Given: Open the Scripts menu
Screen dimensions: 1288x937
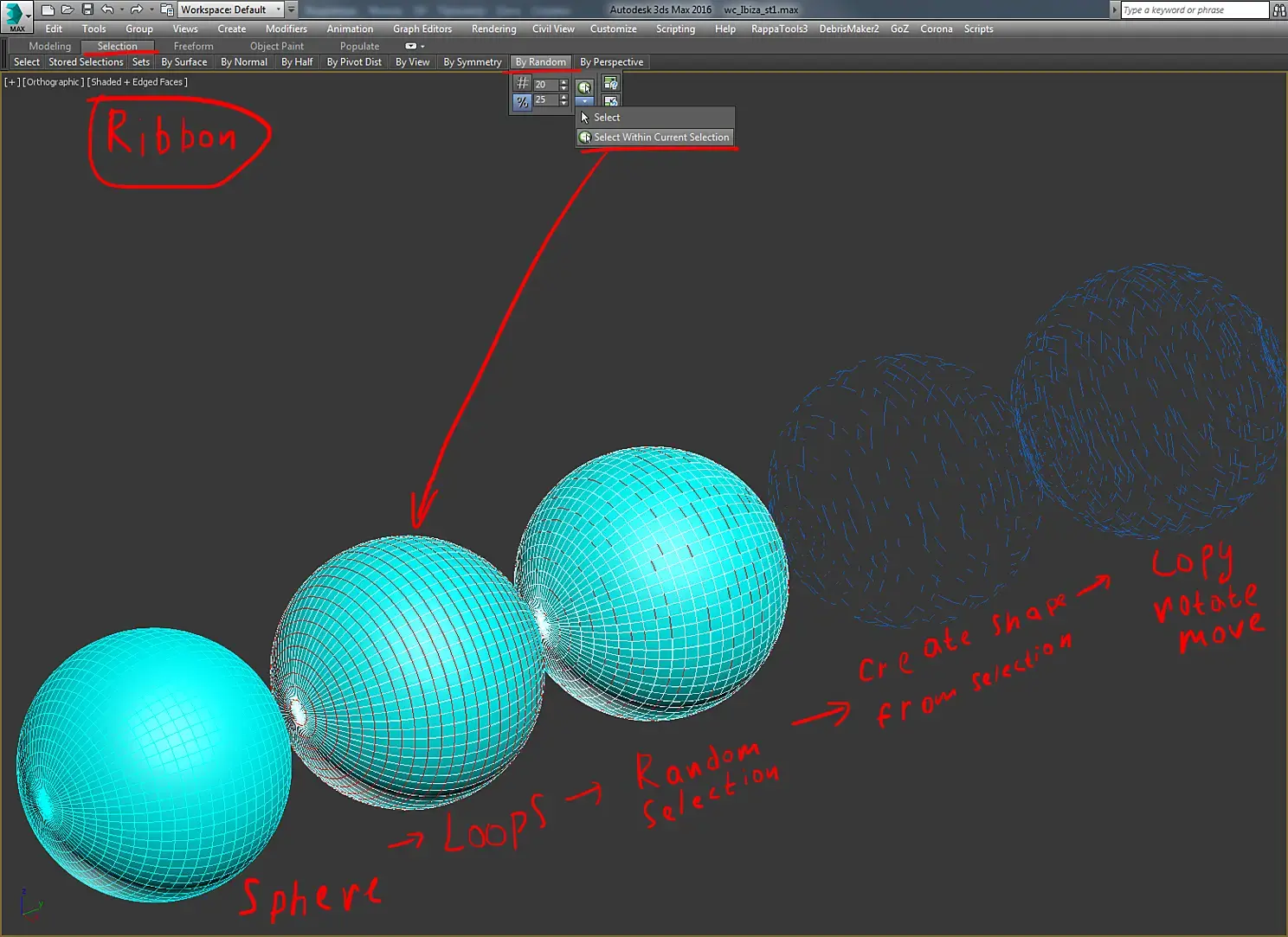Looking at the screenshot, I should 978,29.
